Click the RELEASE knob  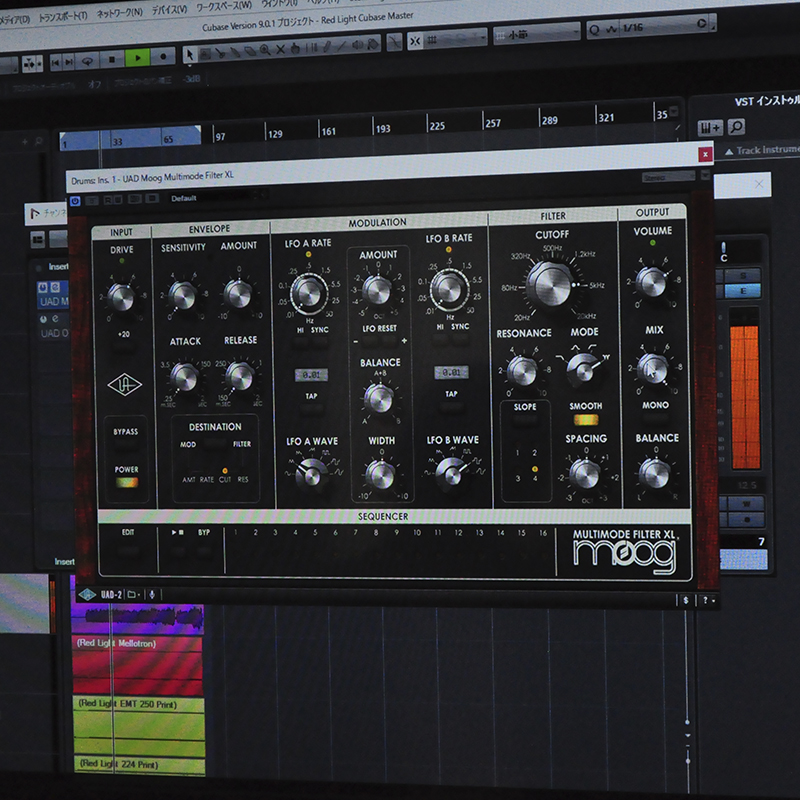coord(239,376)
